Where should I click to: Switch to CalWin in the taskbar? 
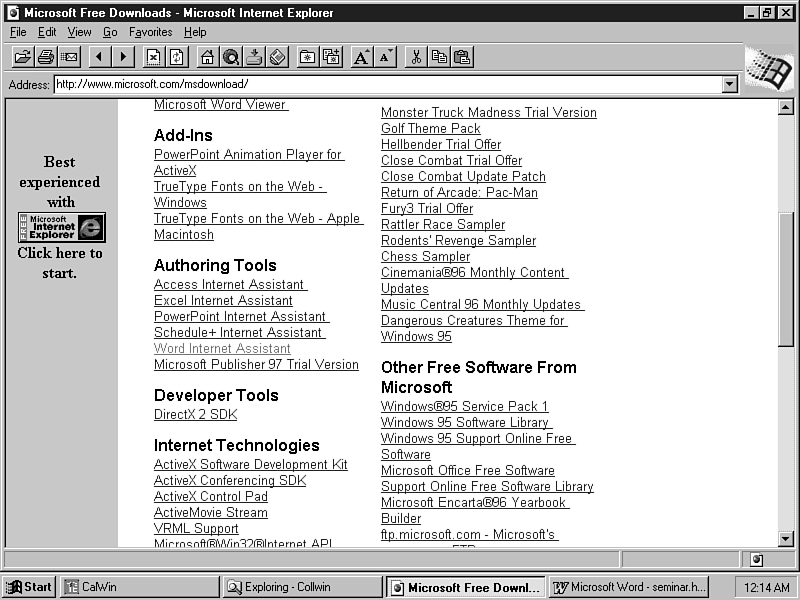click(x=140, y=587)
